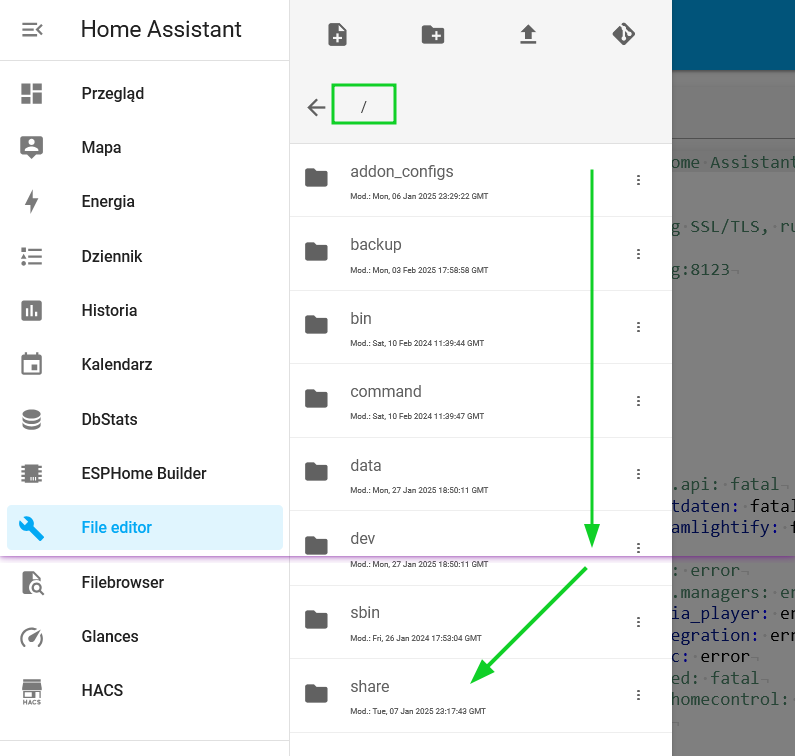
Task: Click the File editor wrench icon
Action: tap(31, 528)
